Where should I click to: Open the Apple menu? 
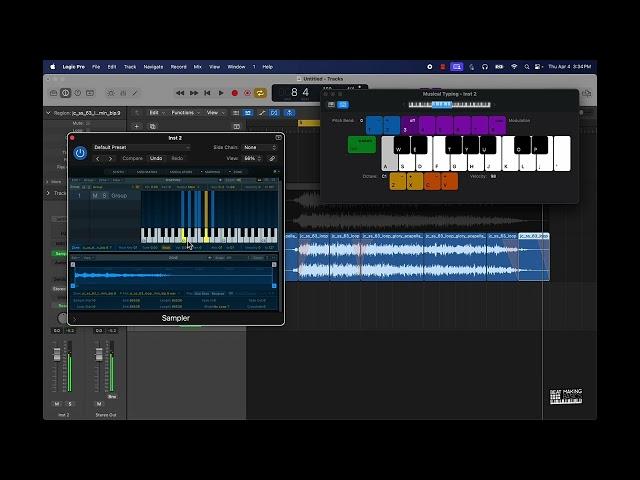[53, 67]
